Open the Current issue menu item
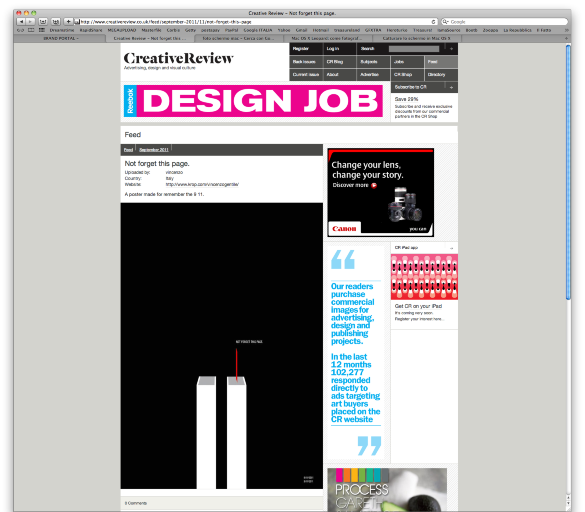The image size is (585, 512). pos(306,75)
